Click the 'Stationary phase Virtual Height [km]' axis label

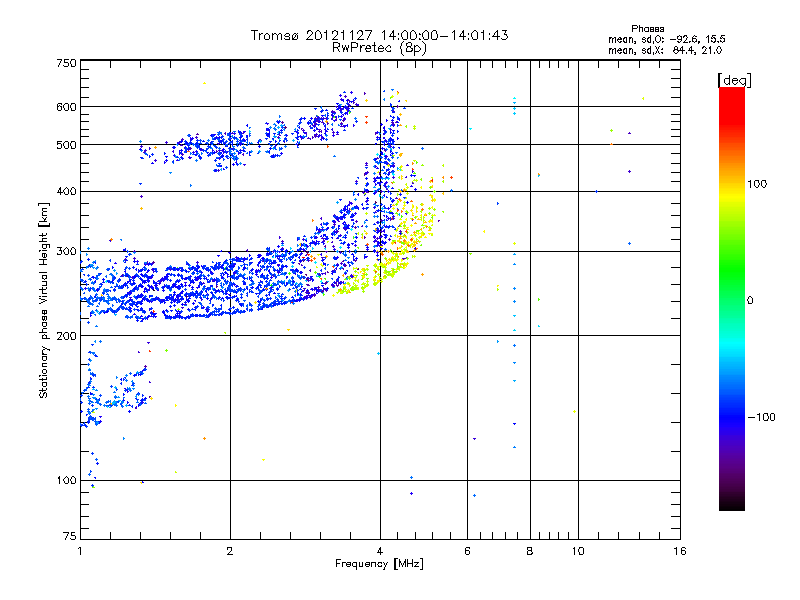pyautogui.click(x=43, y=301)
